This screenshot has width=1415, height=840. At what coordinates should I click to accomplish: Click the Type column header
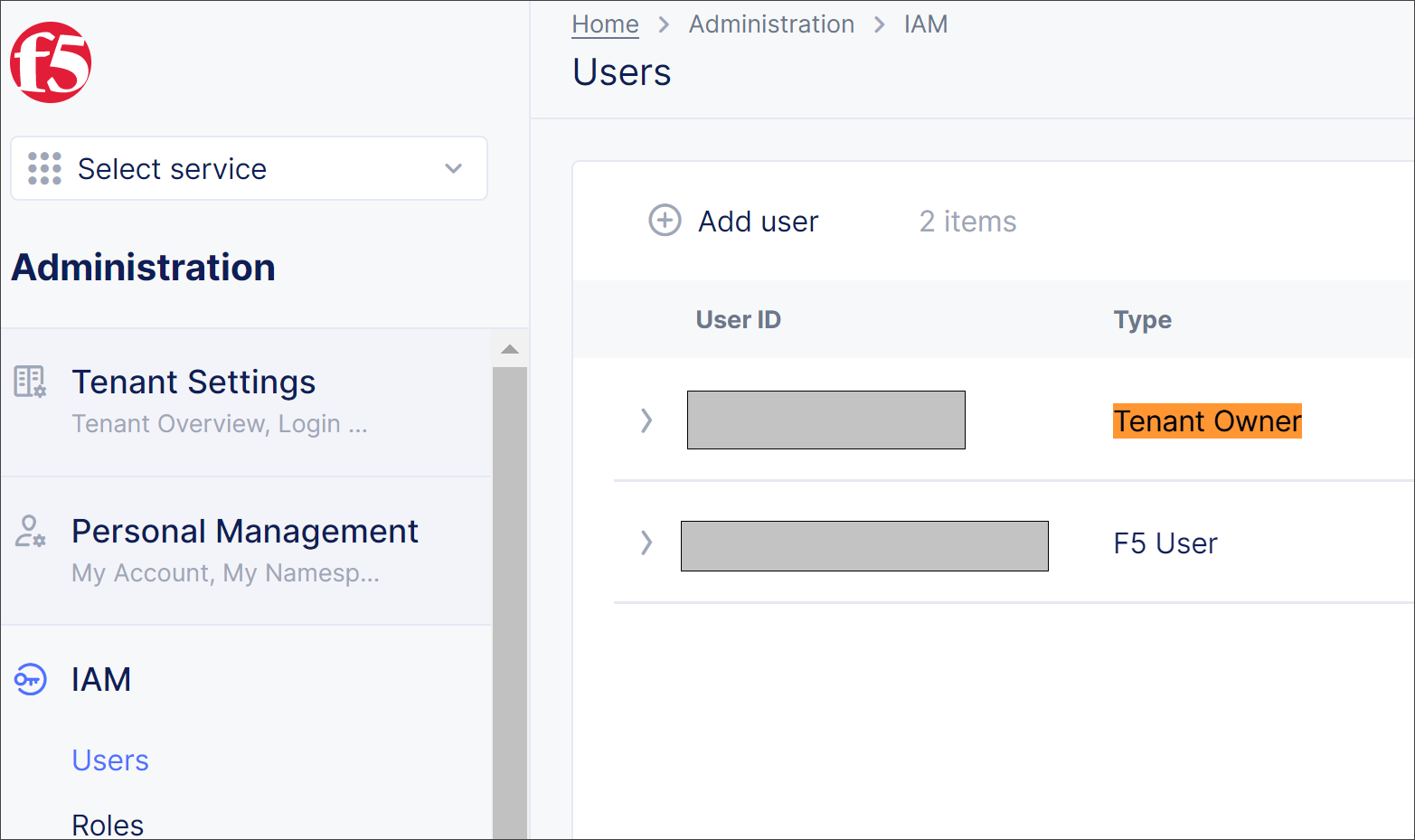1142,320
